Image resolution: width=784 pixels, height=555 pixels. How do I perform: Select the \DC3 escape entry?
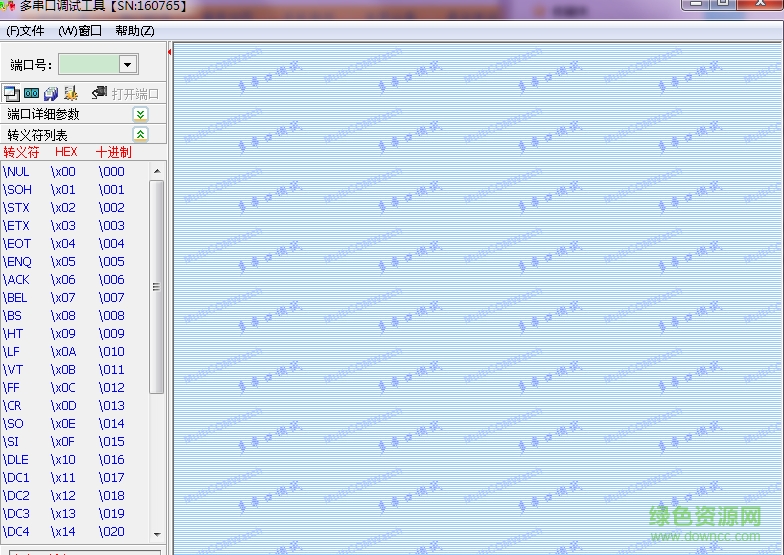(16, 514)
